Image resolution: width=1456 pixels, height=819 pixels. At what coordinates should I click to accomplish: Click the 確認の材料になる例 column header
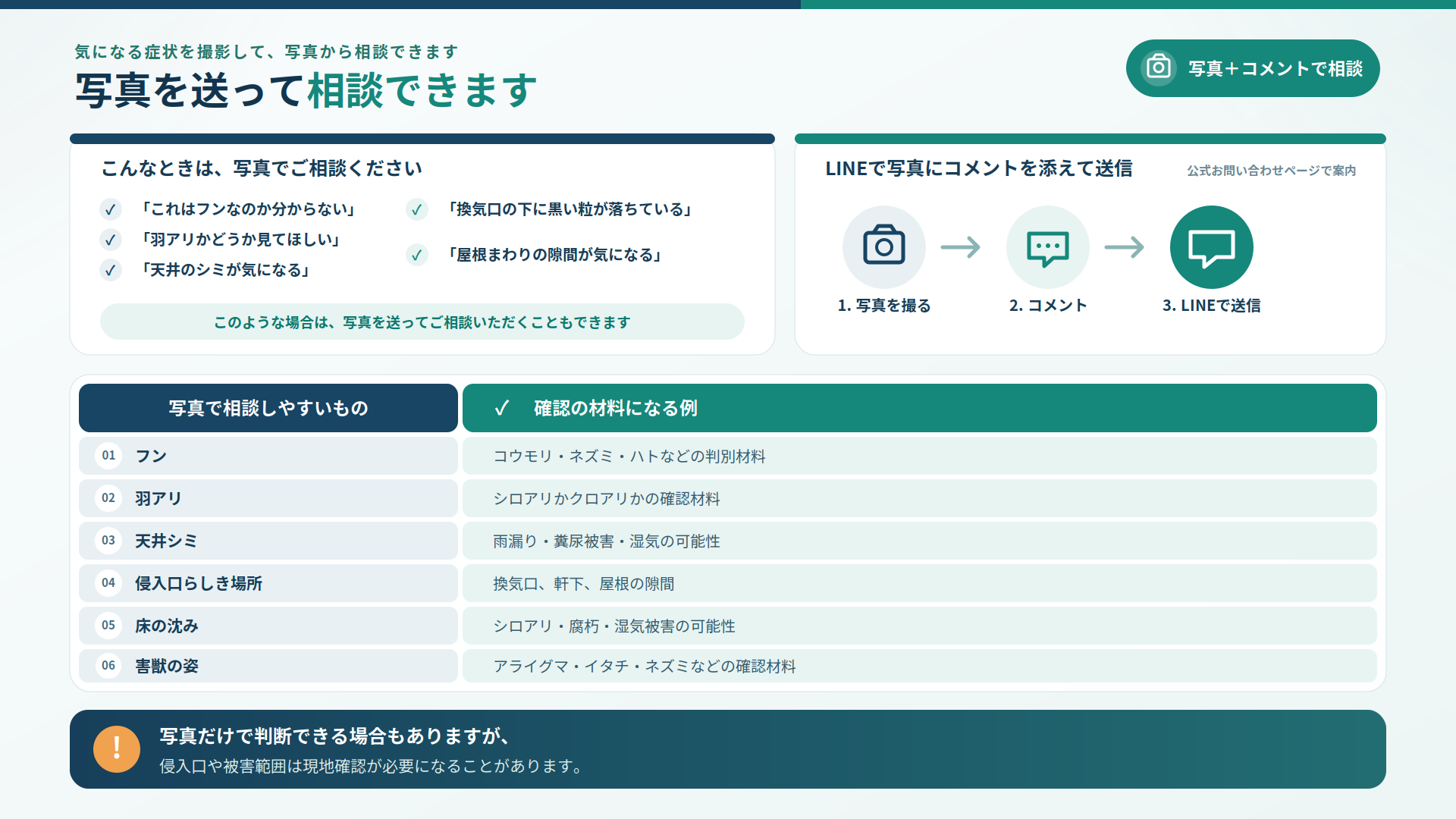pyautogui.click(x=920, y=408)
